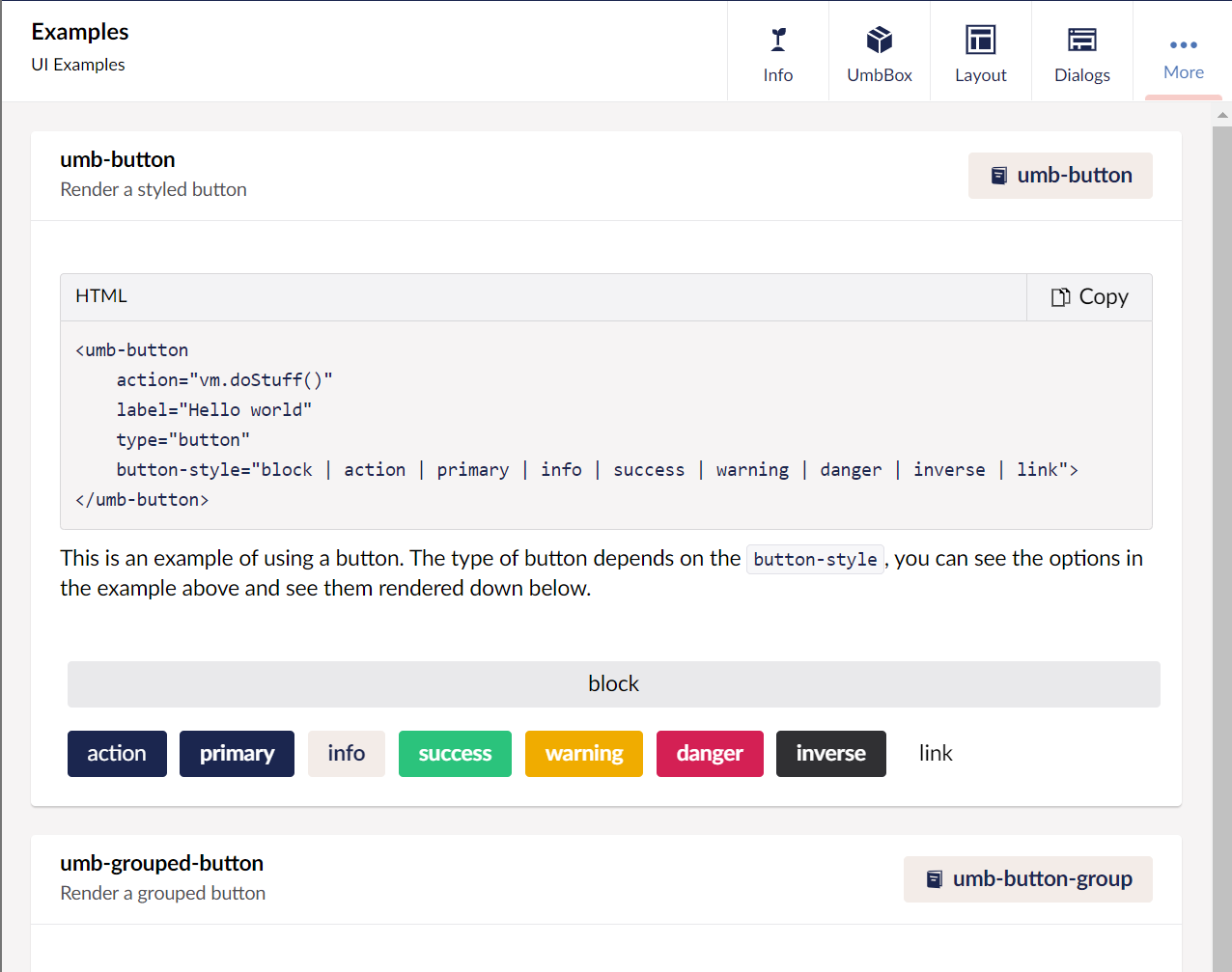Image resolution: width=1232 pixels, height=972 pixels.
Task: Click the 'UI Examples' subtitle
Action: coord(78,65)
